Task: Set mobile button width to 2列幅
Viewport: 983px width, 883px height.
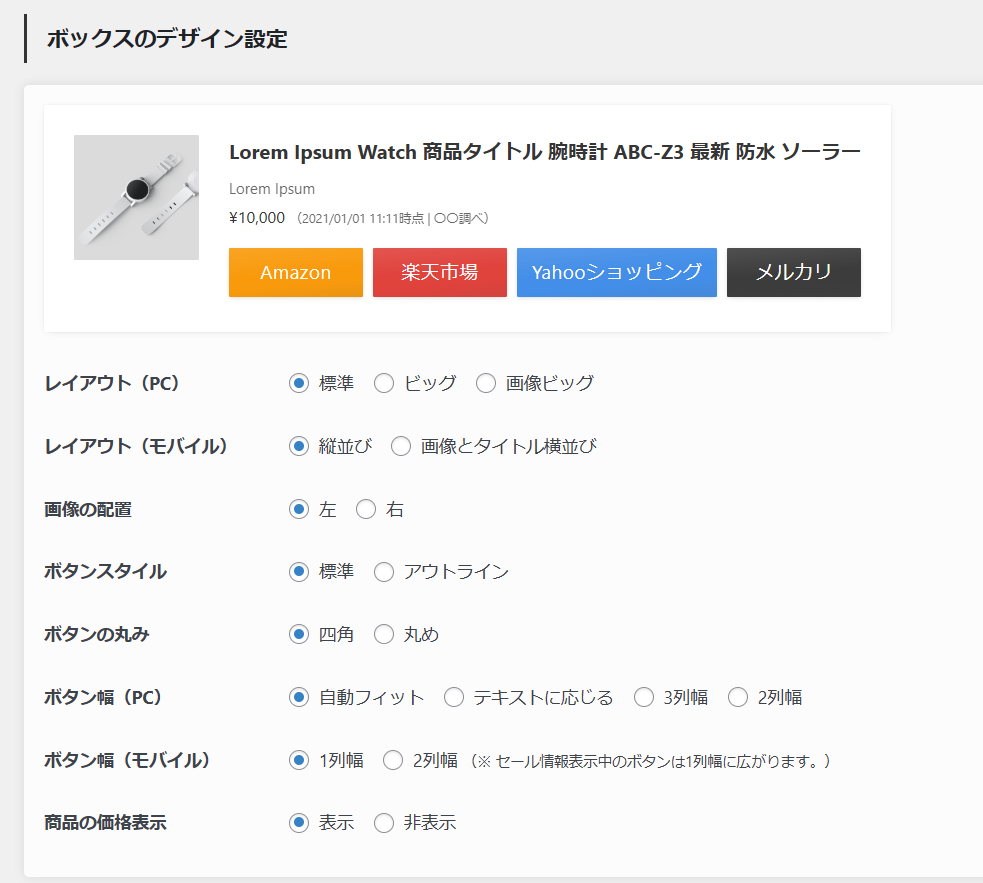Action: (x=393, y=761)
